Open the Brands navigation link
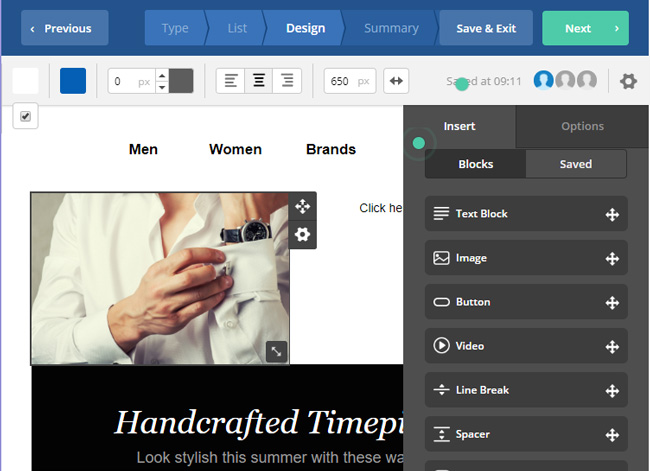Viewport: 650px width, 471px height. tap(331, 149)
